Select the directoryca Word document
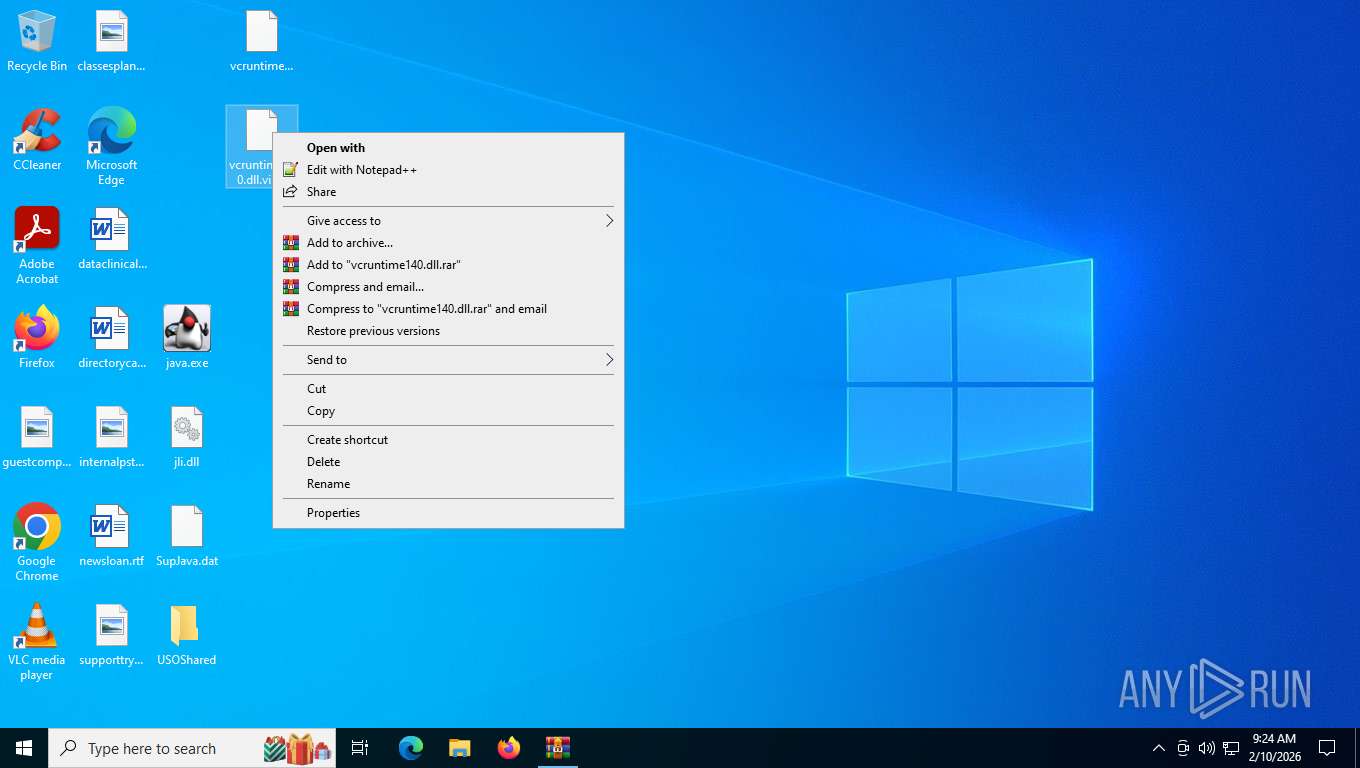 (111, 338)
